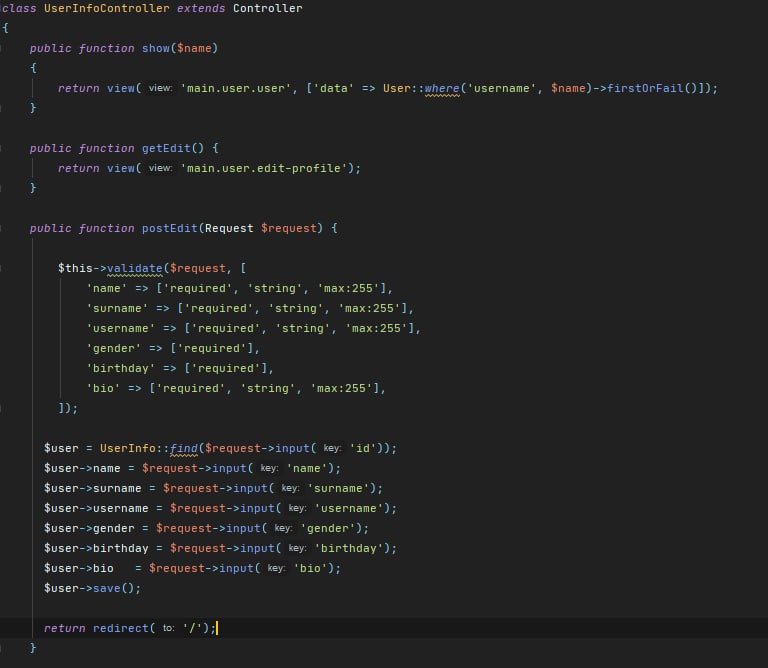Click 'max:255' in the name rule
Image resolution: width=768 pixels, height=668 pixels.
pyautogui.click(x=348, y=288)
